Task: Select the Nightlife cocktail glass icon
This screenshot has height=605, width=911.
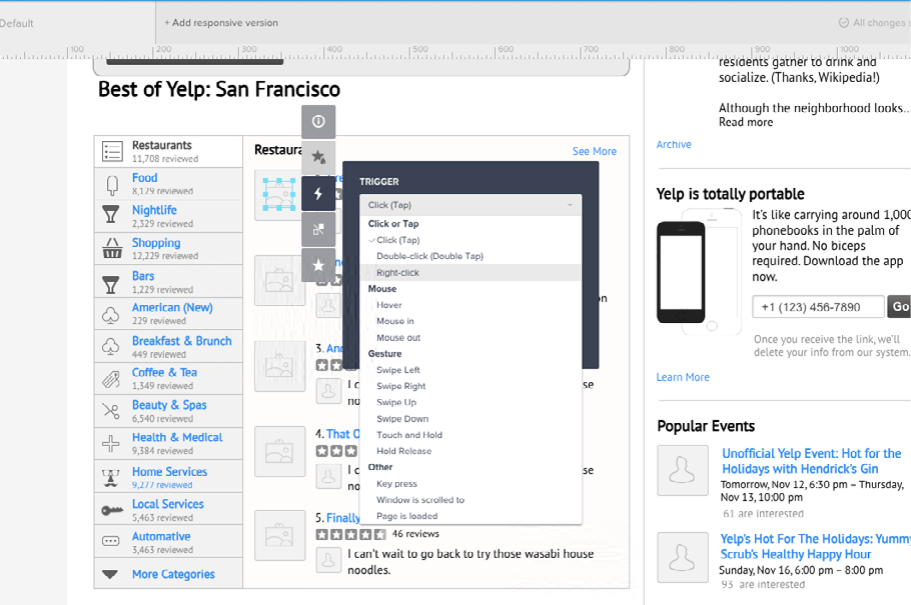Action: tap(110, 214)
